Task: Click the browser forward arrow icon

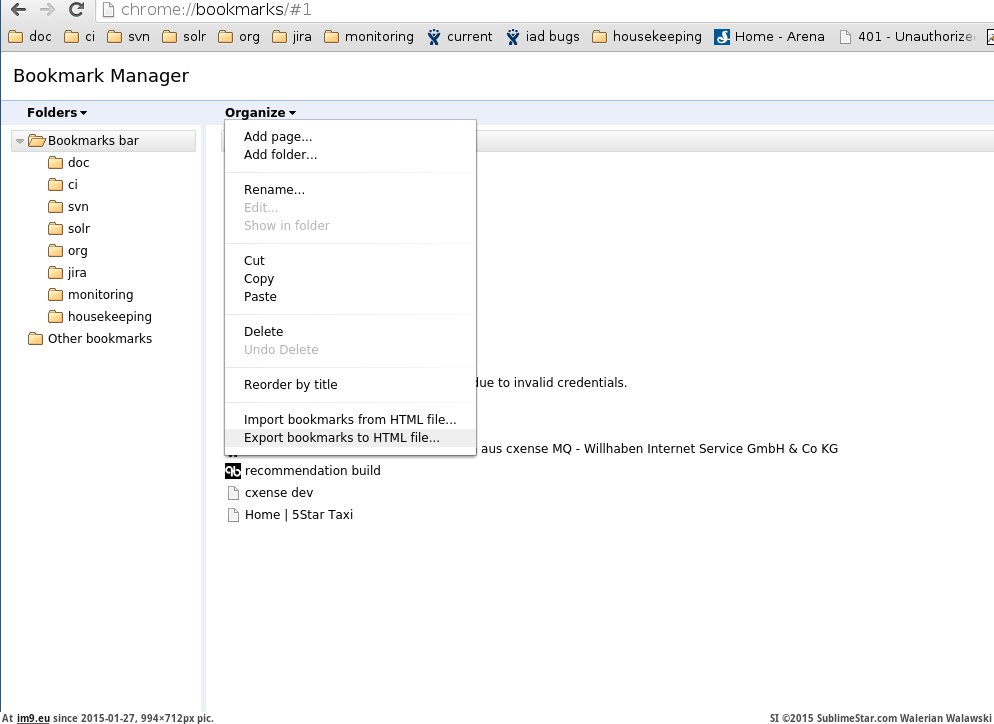Action: click(x=46, y=11)
